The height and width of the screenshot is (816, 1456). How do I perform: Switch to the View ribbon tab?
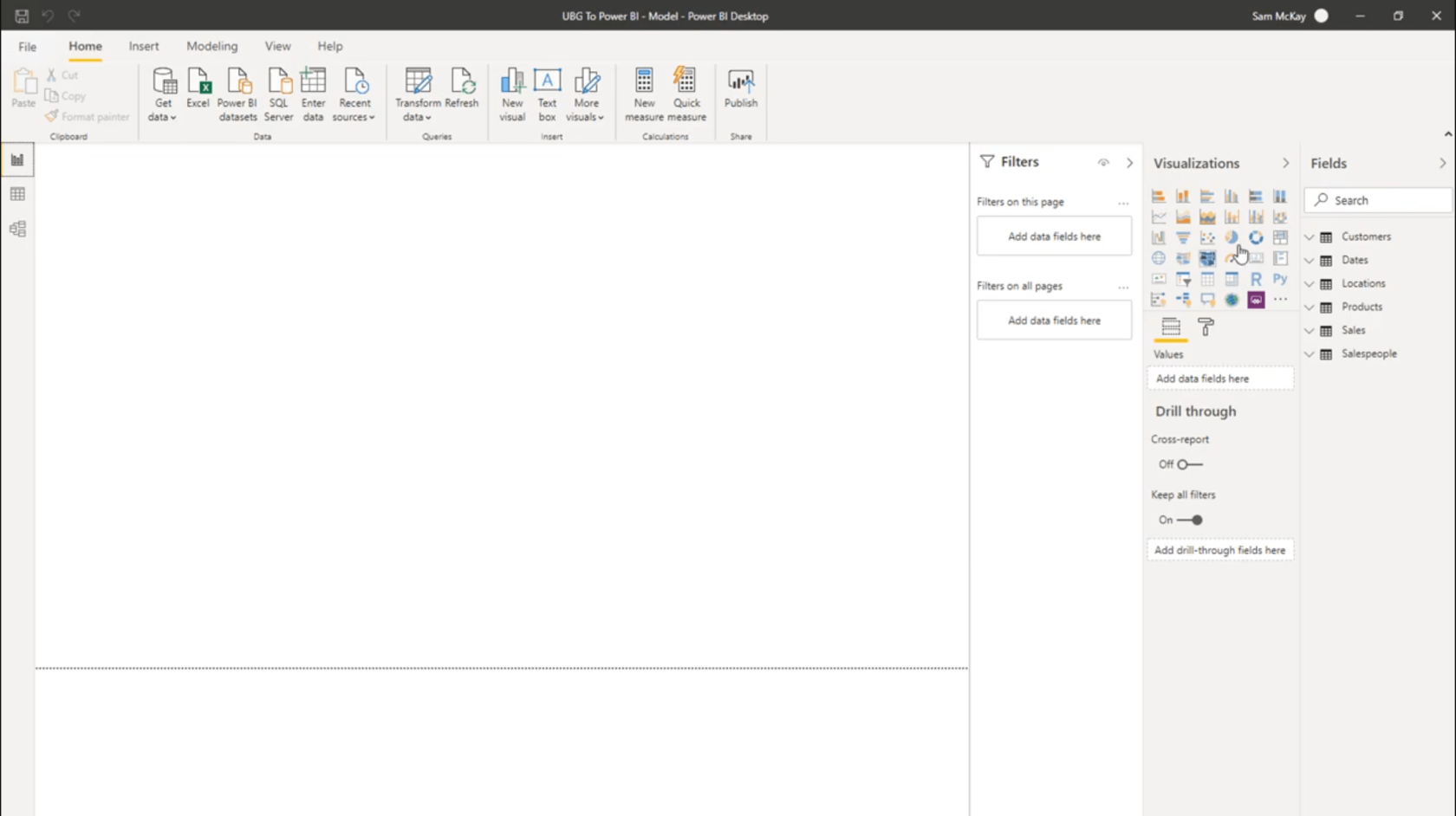(x=277, y=46)
